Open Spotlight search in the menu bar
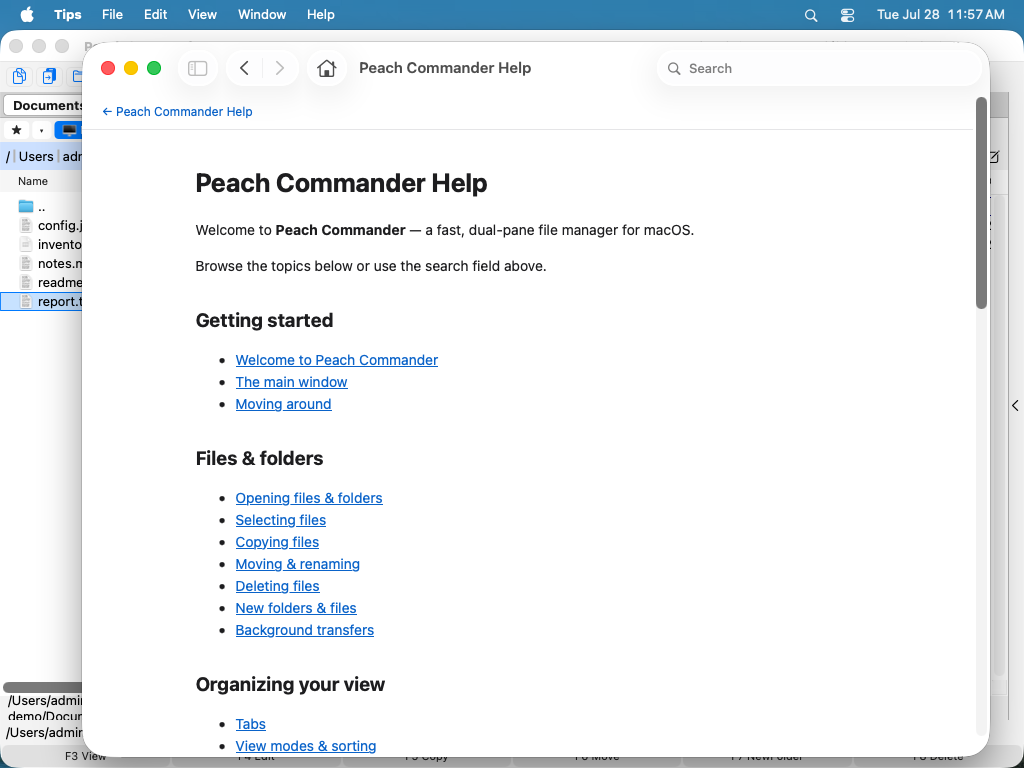 810,15
